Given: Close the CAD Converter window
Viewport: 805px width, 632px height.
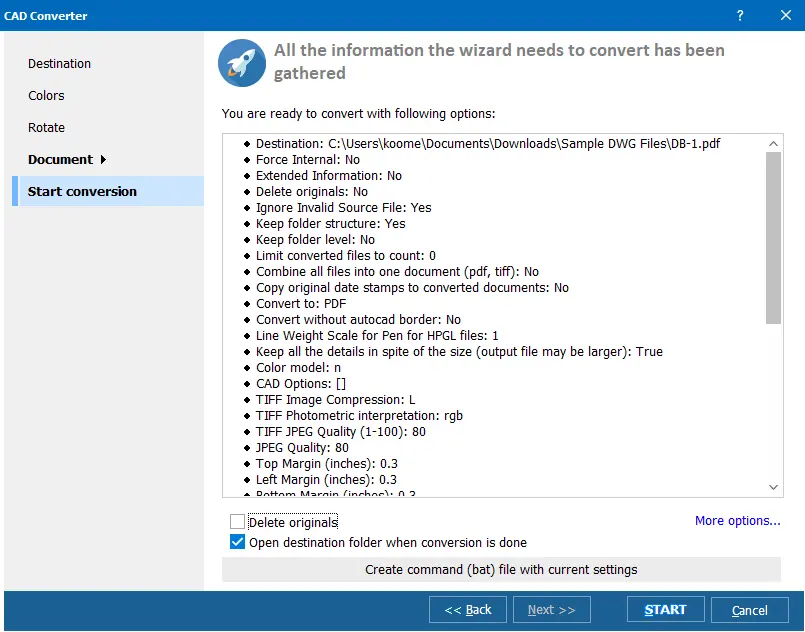Looking at the screenshot, I should (785, 15).
